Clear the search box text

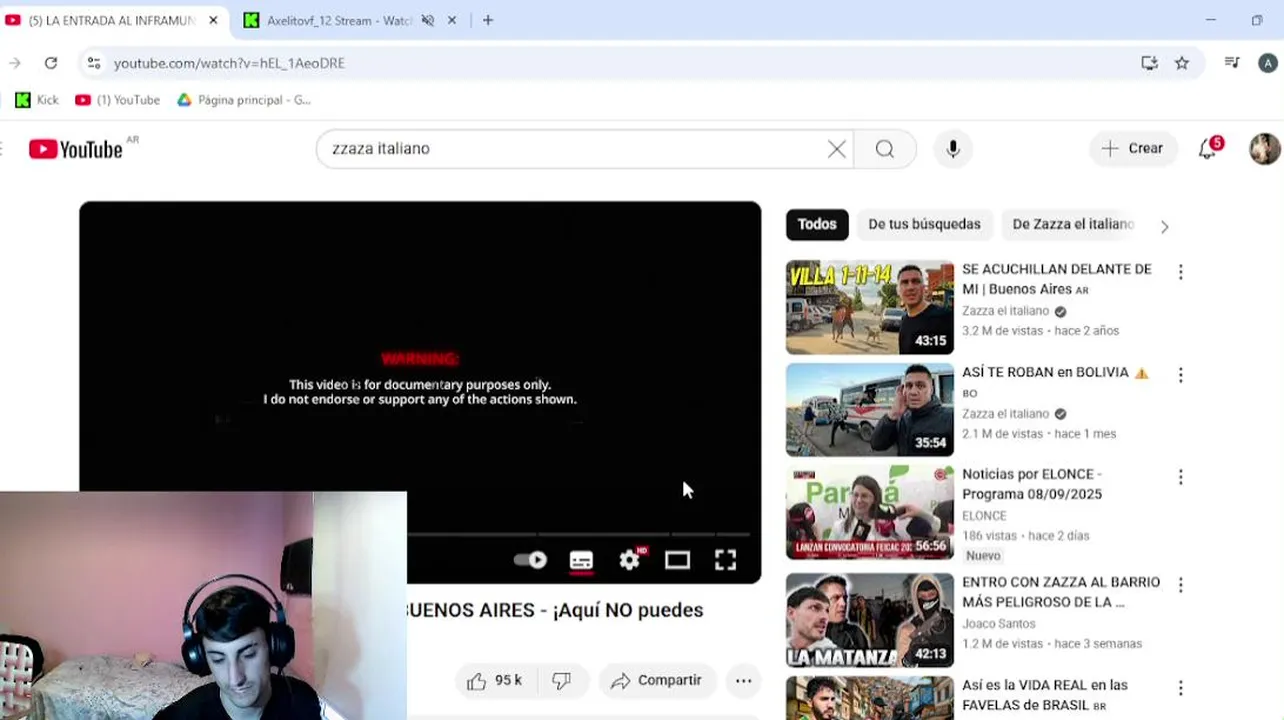pos(837,149)
